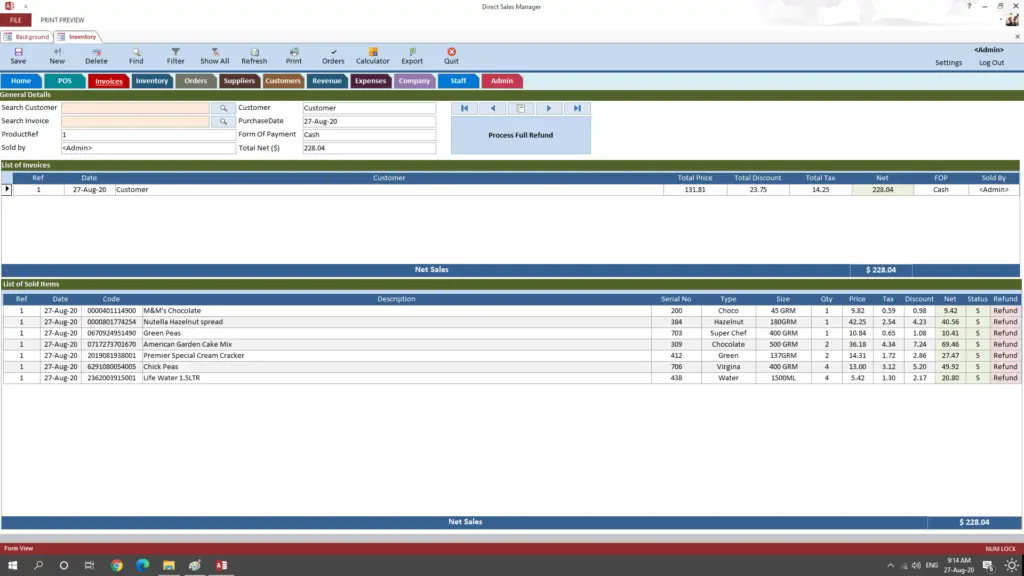The height and width of the screenshot is (576, 1024).
Task: Open the Customer selection field
Action: point(370,108)
